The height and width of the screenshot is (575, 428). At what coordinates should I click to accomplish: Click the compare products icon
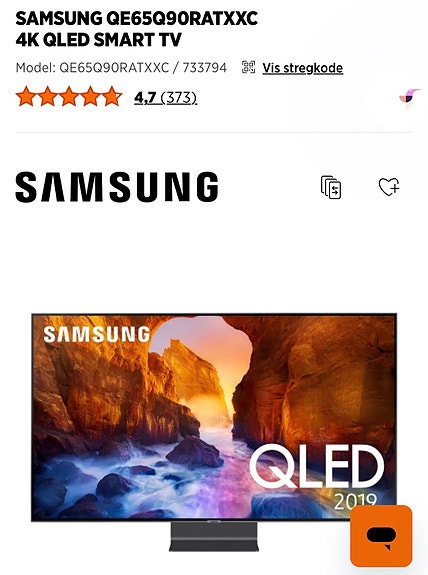click(331, 187)
